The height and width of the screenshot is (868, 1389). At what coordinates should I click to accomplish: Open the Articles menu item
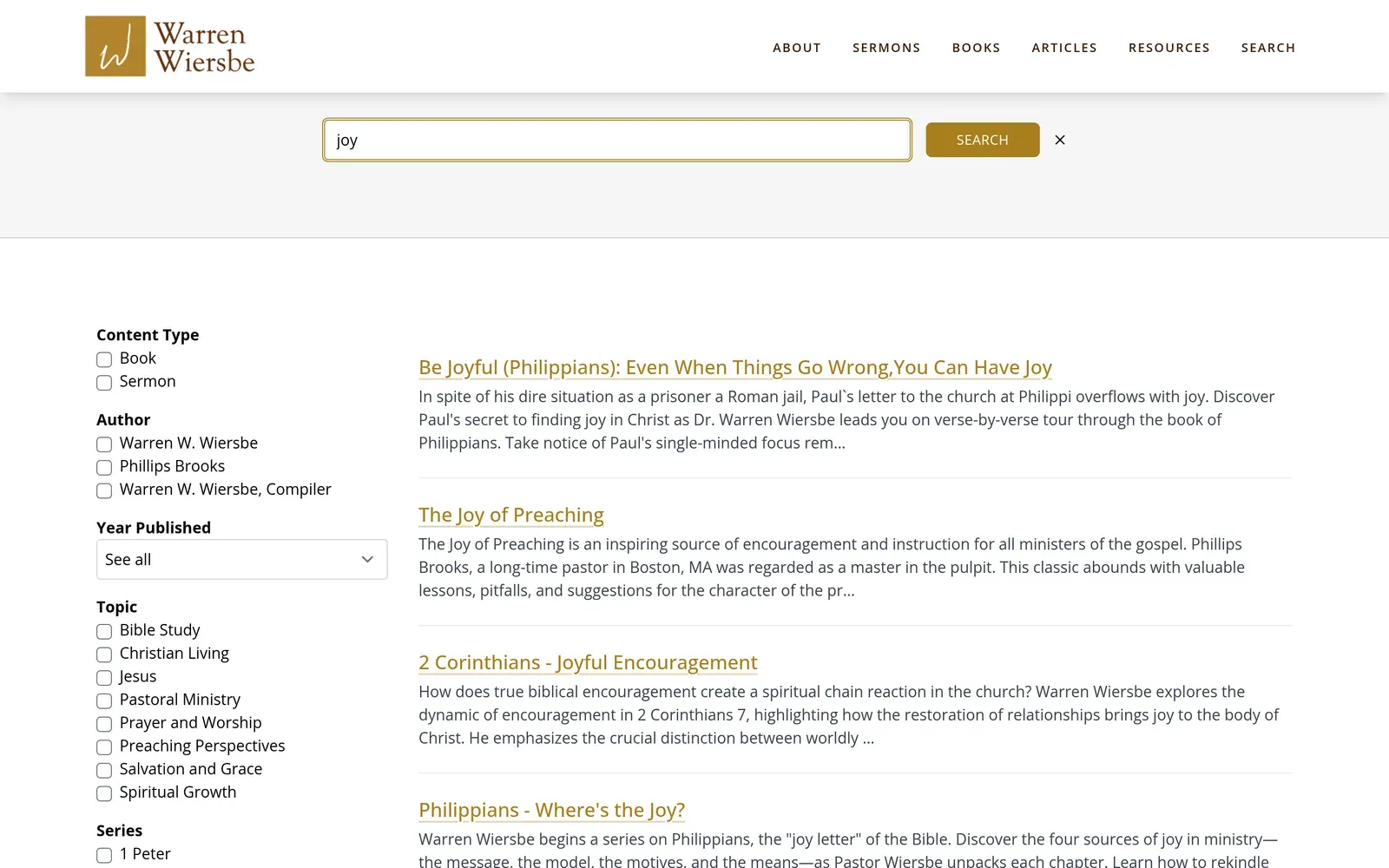coord(1064,48)
